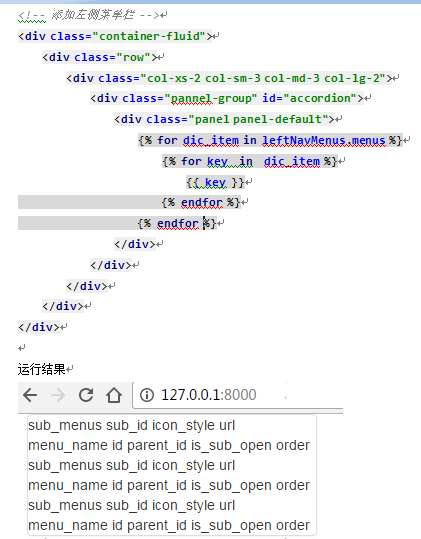Image resolution: width=421 pixels, height=539 pixels.
Task: Click the second '{% endfor %}' line
Action: 177,224
